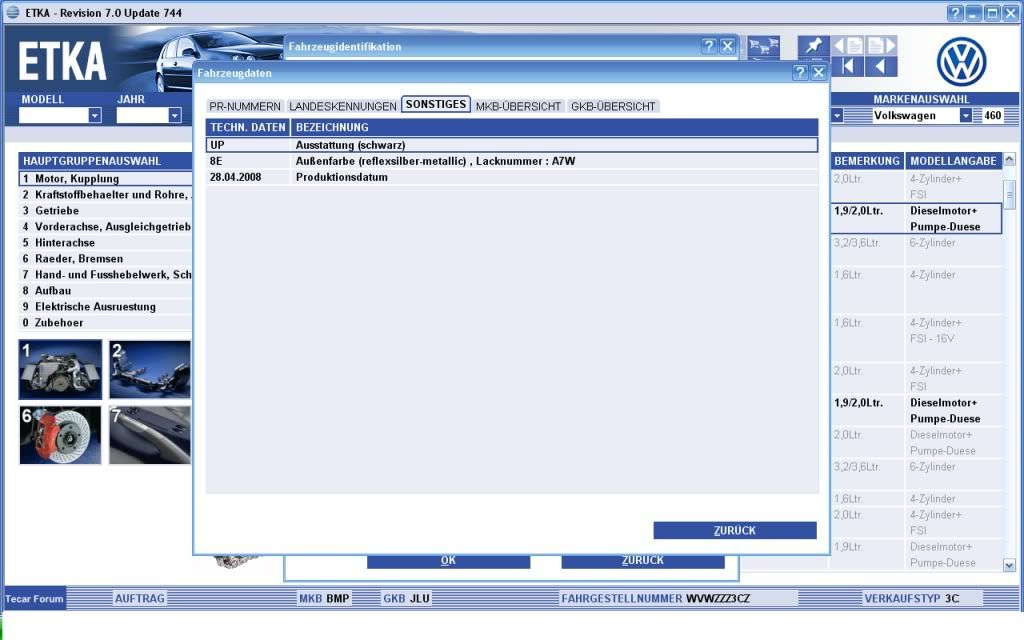Select main group 2 Kraftstoffbehaelter und Rohre
This screenshot has width=1024, height=640.
[106, 195]
